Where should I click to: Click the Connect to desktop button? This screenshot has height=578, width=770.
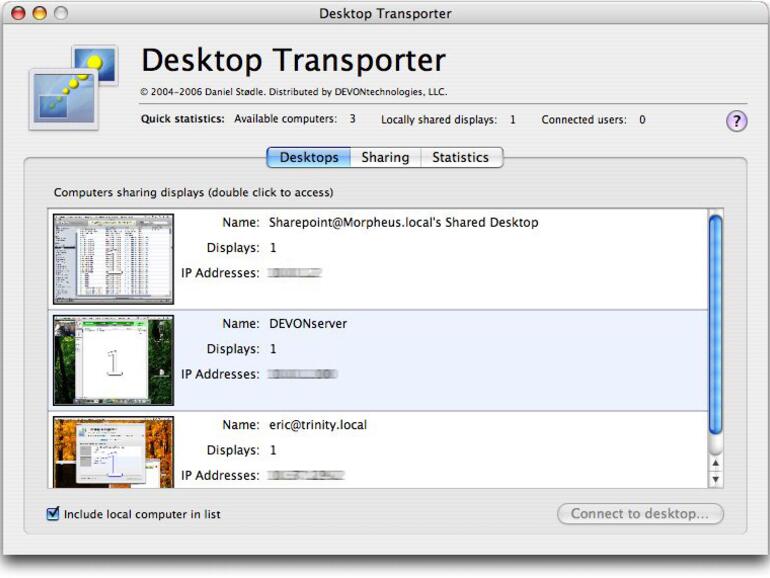[x=640, y=514]
